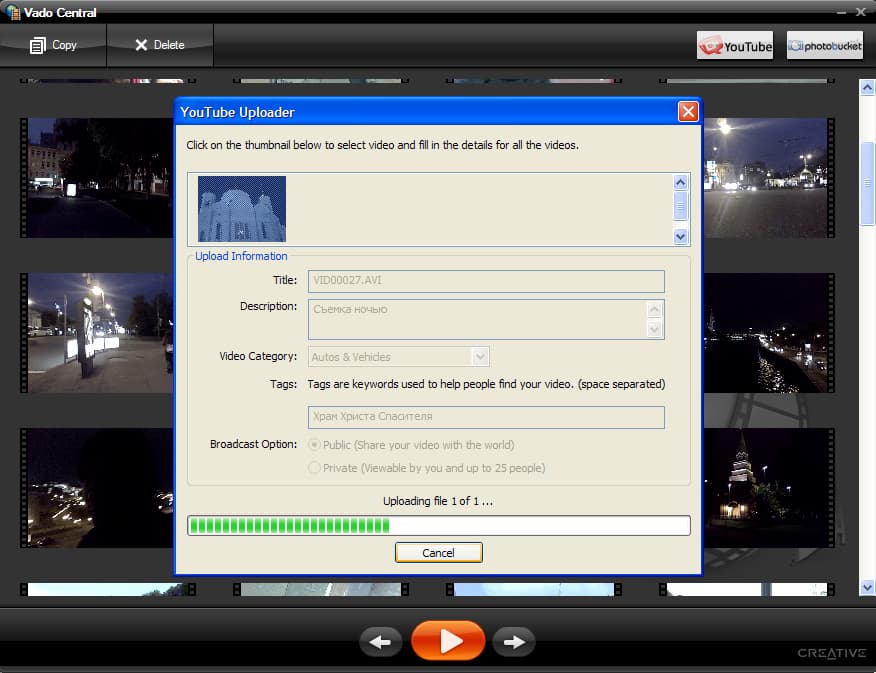Viewport: 876px width, 673px height.
Task: Select the night street thumbnail at top left
Action: 97,178
